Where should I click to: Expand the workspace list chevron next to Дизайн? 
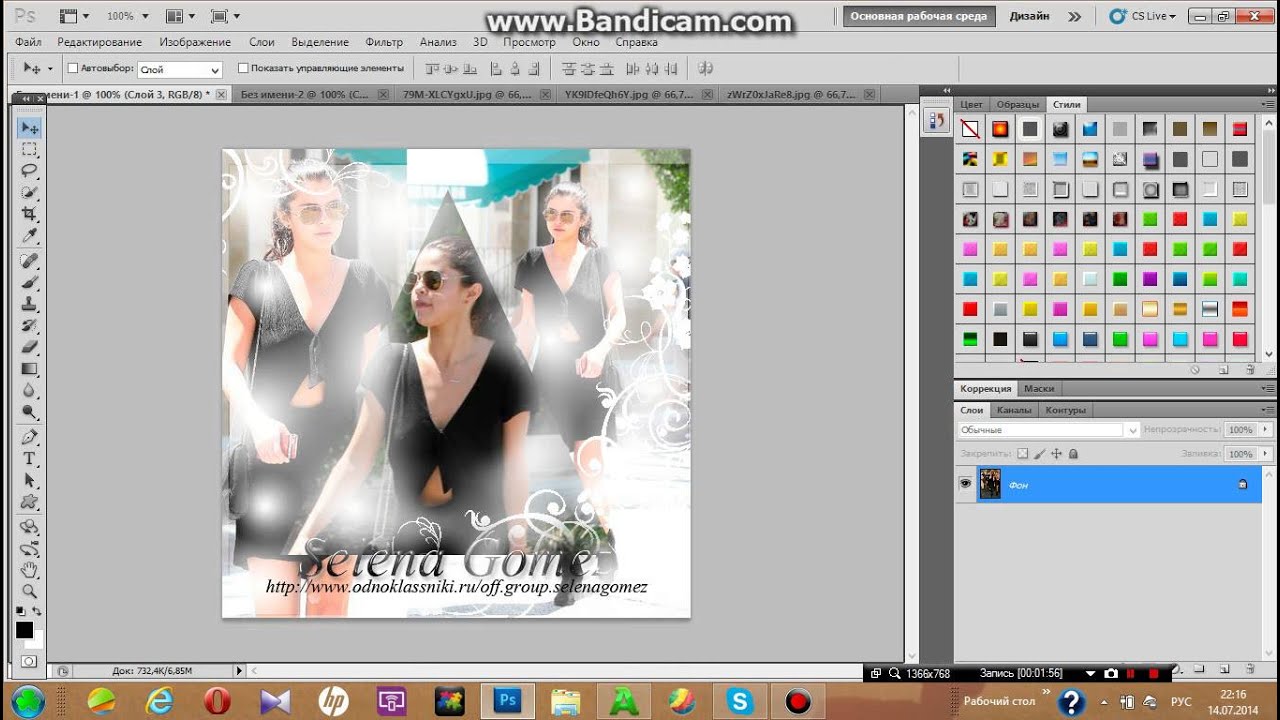1074,17
